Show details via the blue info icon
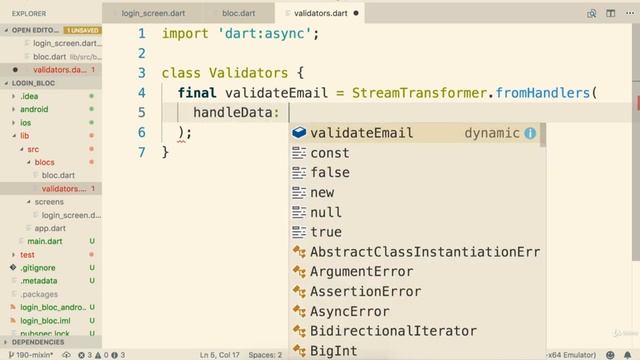Screen dimensions: 640x360 [x=530, y=133]
